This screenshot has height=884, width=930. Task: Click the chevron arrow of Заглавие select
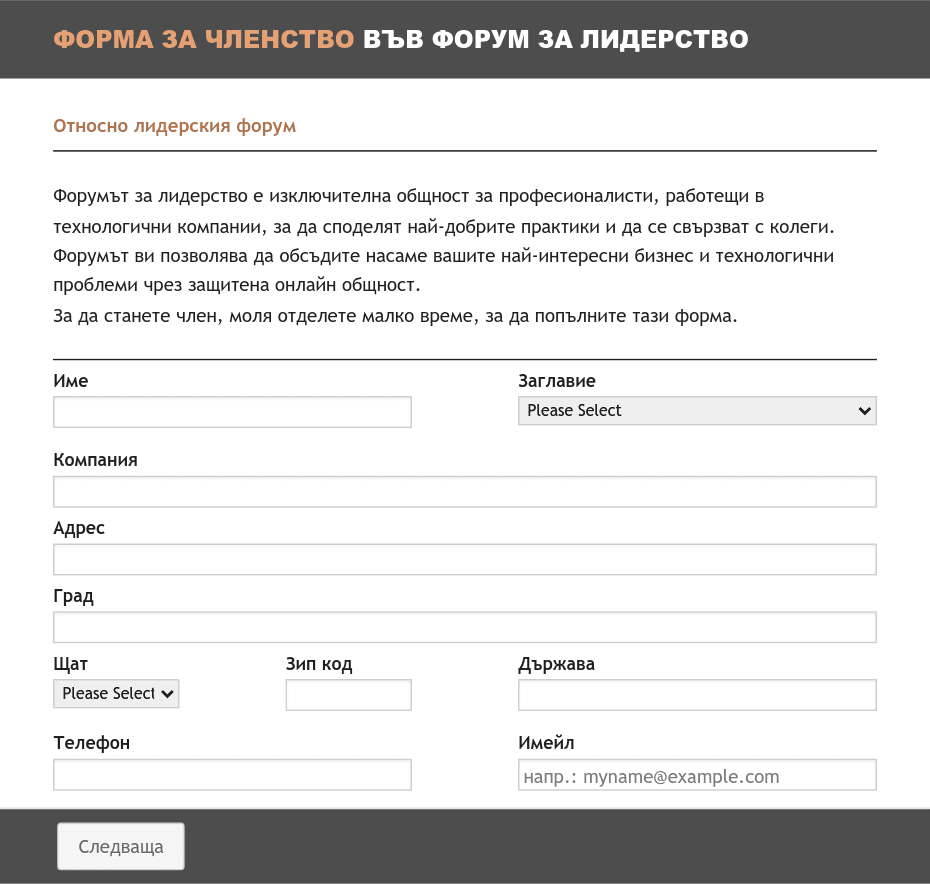click(x=864, y=411)
